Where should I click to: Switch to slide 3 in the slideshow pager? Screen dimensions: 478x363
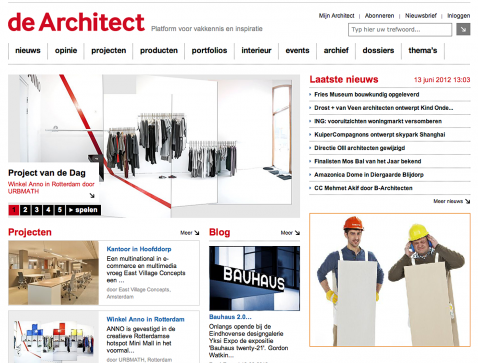(x=37, y=210)
